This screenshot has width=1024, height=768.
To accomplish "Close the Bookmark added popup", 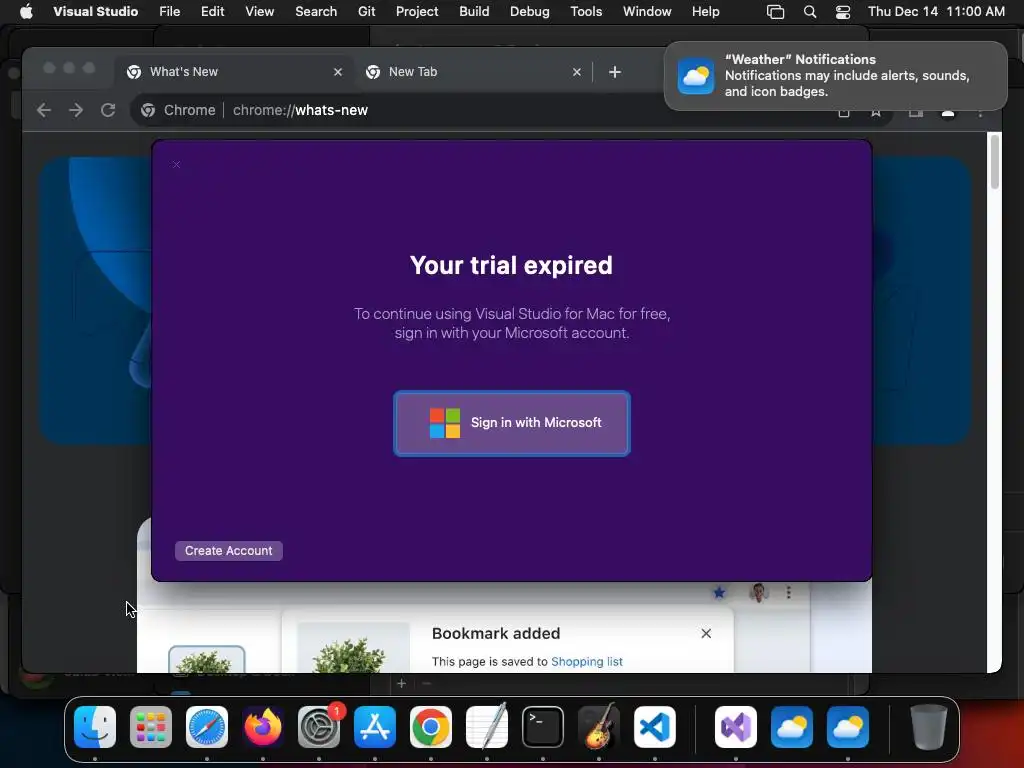I will click(x=706, y=633).
